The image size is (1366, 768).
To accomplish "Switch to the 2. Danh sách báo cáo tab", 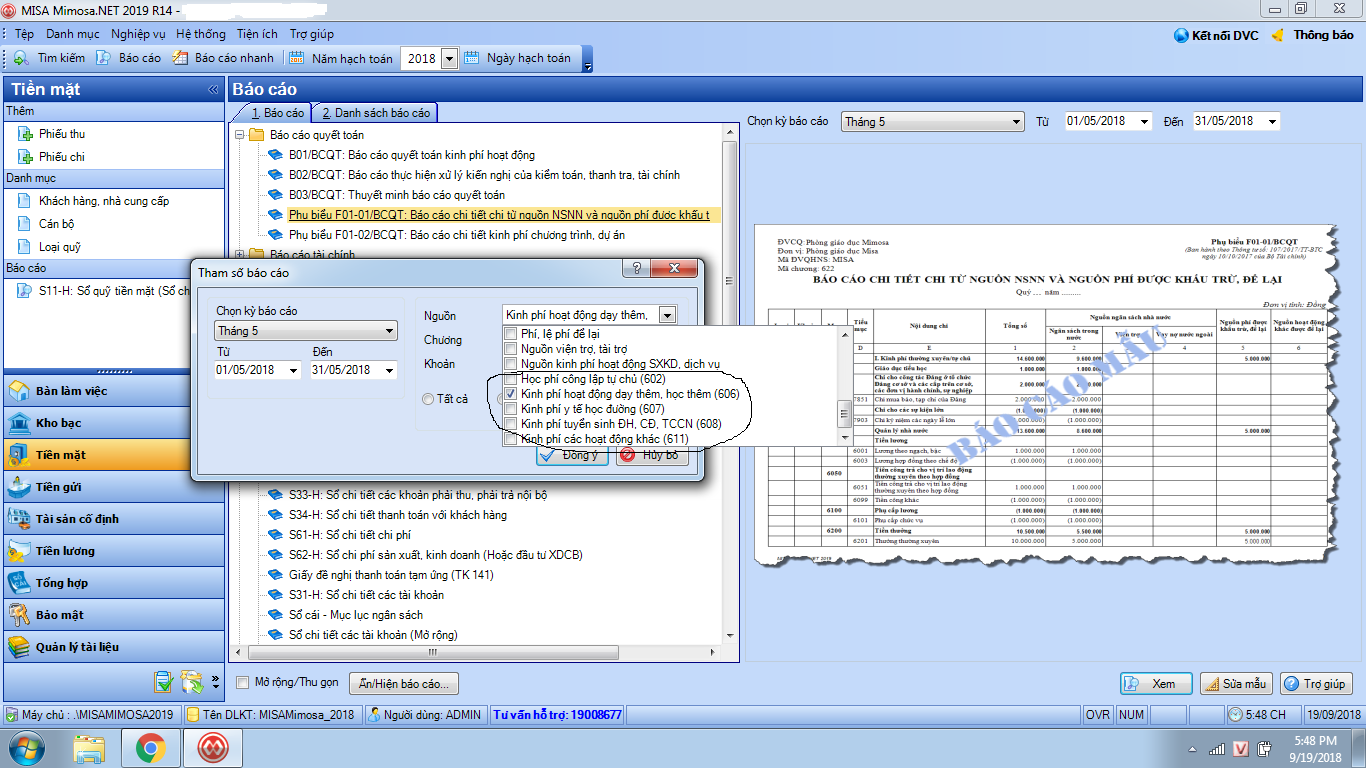I will click(375, 113).
